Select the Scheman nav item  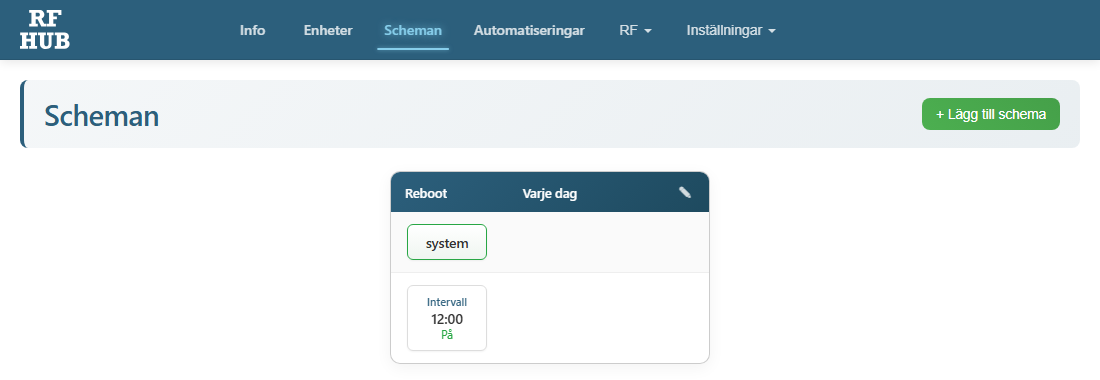pyautogui.click(x=413, y=31)
